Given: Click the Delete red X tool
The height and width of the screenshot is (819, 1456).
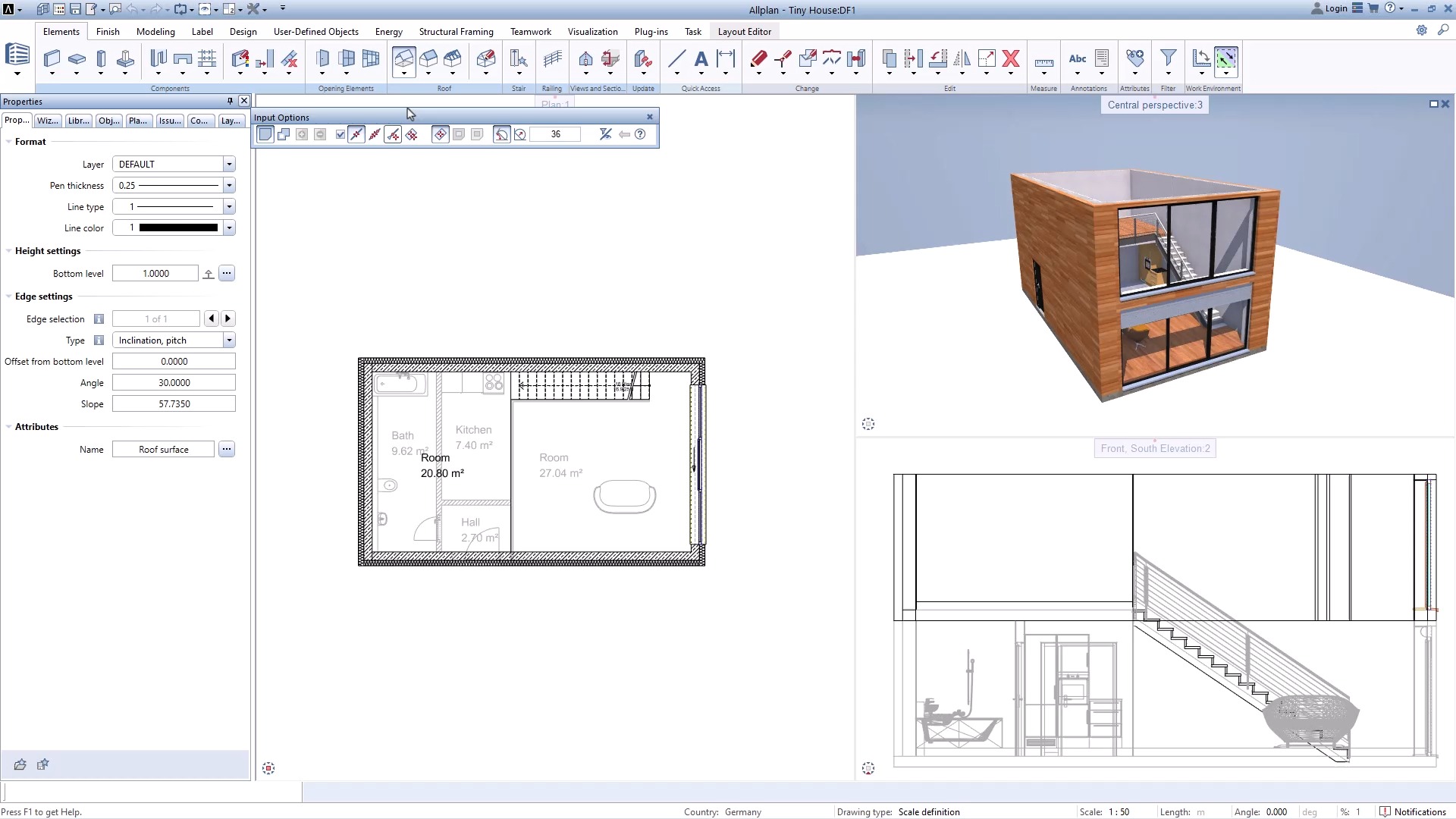Looking at the screenshot, I should [x=1010, y=58].
